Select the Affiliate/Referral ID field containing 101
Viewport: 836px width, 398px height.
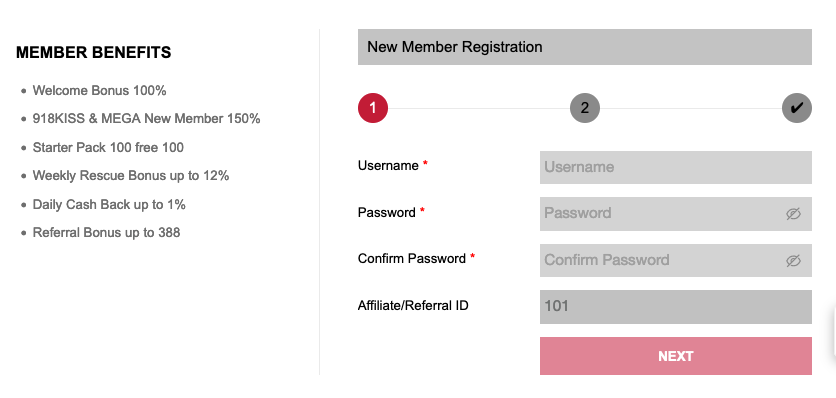point(676,307)
